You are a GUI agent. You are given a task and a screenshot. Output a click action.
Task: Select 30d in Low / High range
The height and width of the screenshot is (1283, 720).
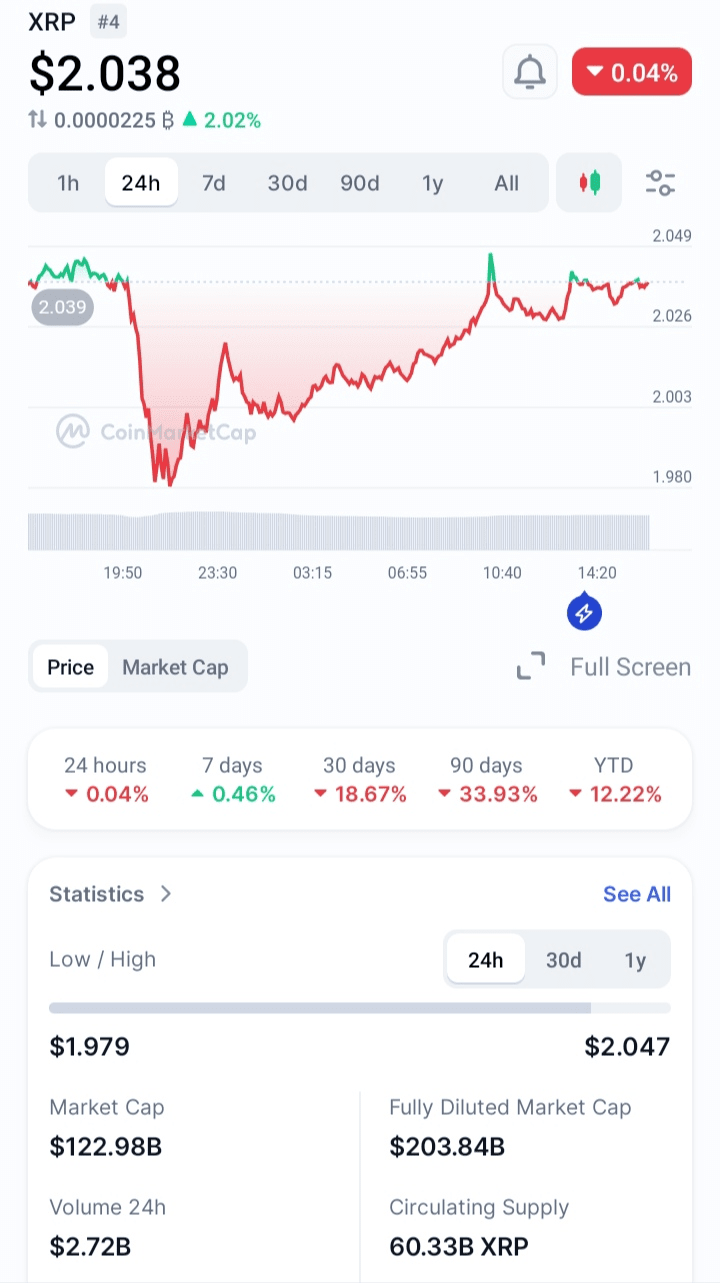click(563, 960)
